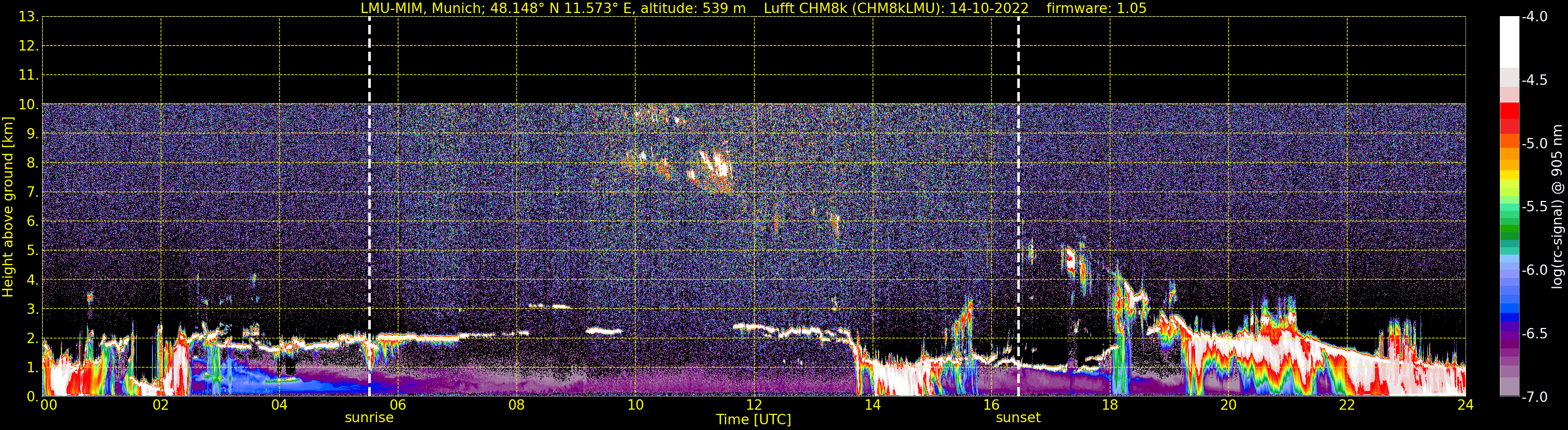Click the instrument label "Lufft CHM8k (CHM8kLMU): 14-10-2022"
The image size is (1568, 430).
[896, 8]
